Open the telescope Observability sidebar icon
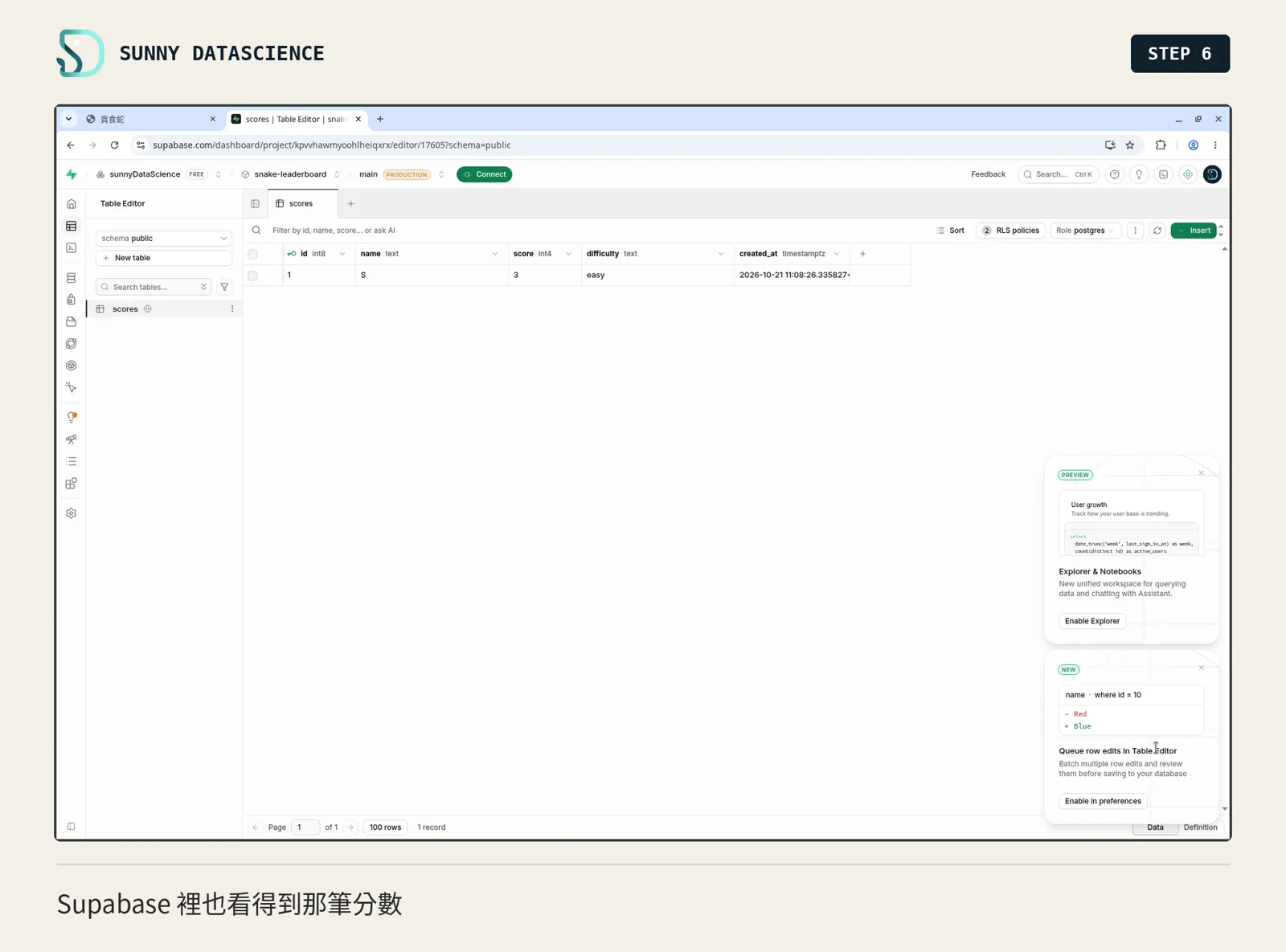Image resolution: width=1286 pixels, height=952 pixels. [x=72, y=439]
